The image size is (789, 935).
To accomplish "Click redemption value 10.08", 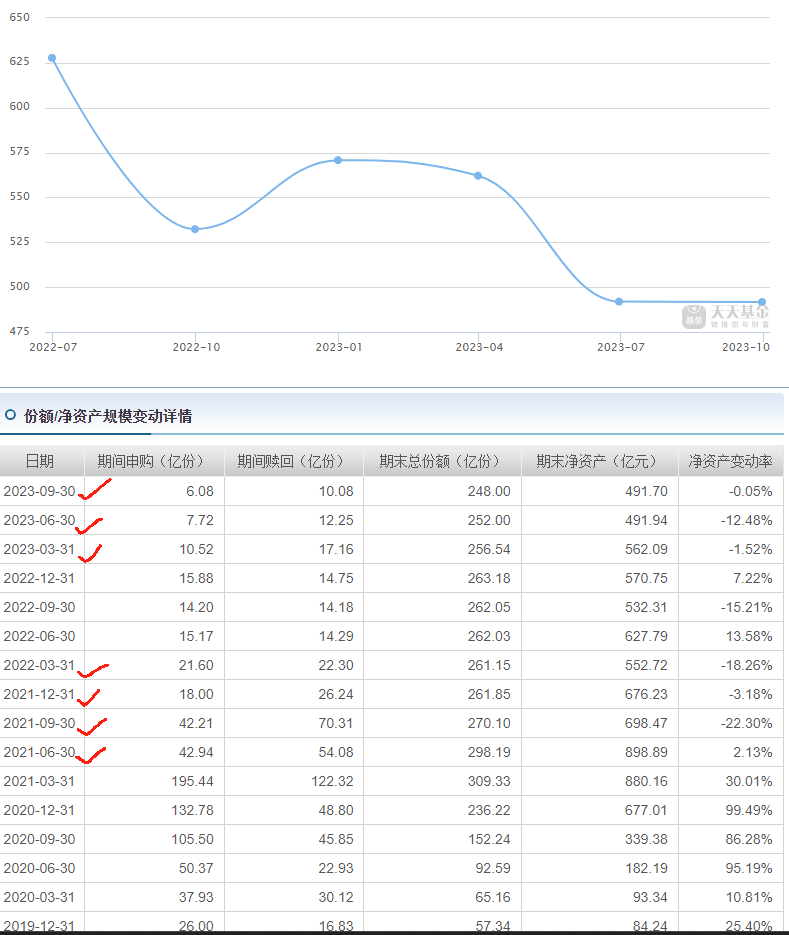I will 336,491.
